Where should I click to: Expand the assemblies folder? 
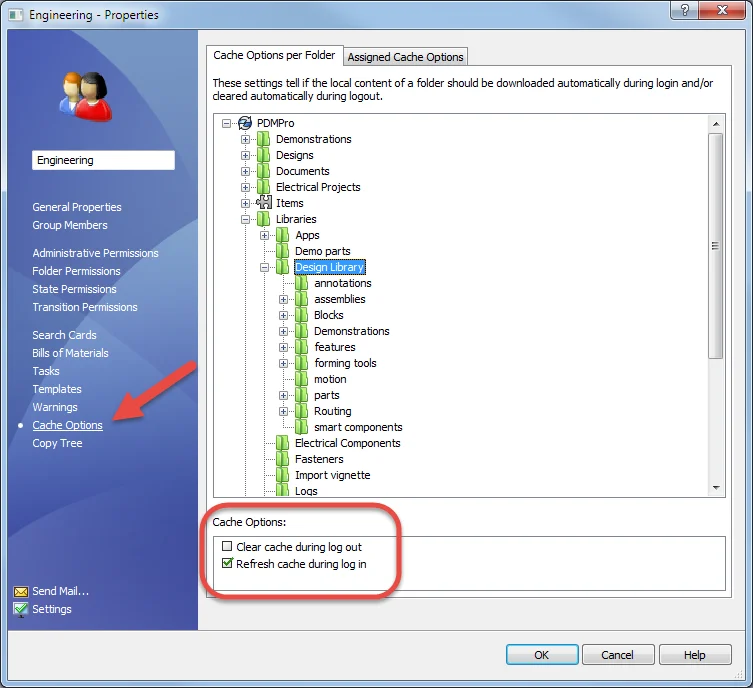click(283, 300)
